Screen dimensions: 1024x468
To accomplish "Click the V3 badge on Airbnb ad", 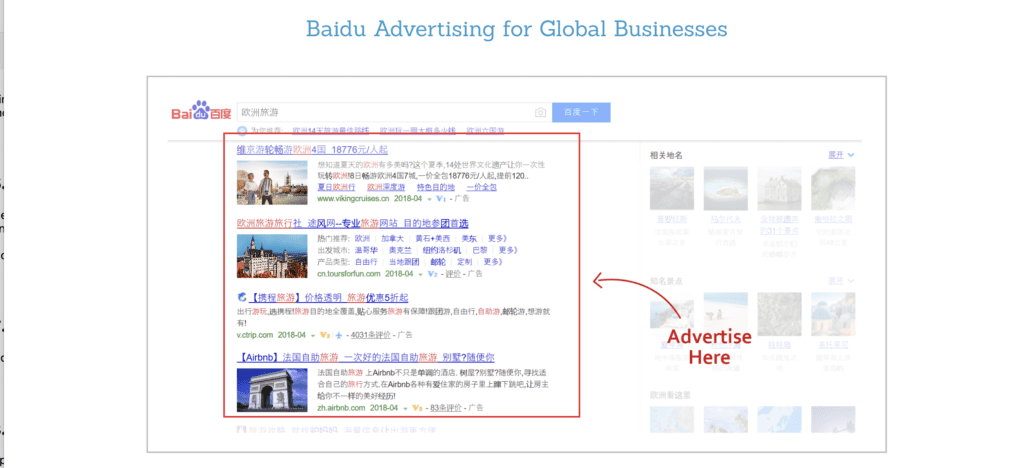I will coord(417,407).
